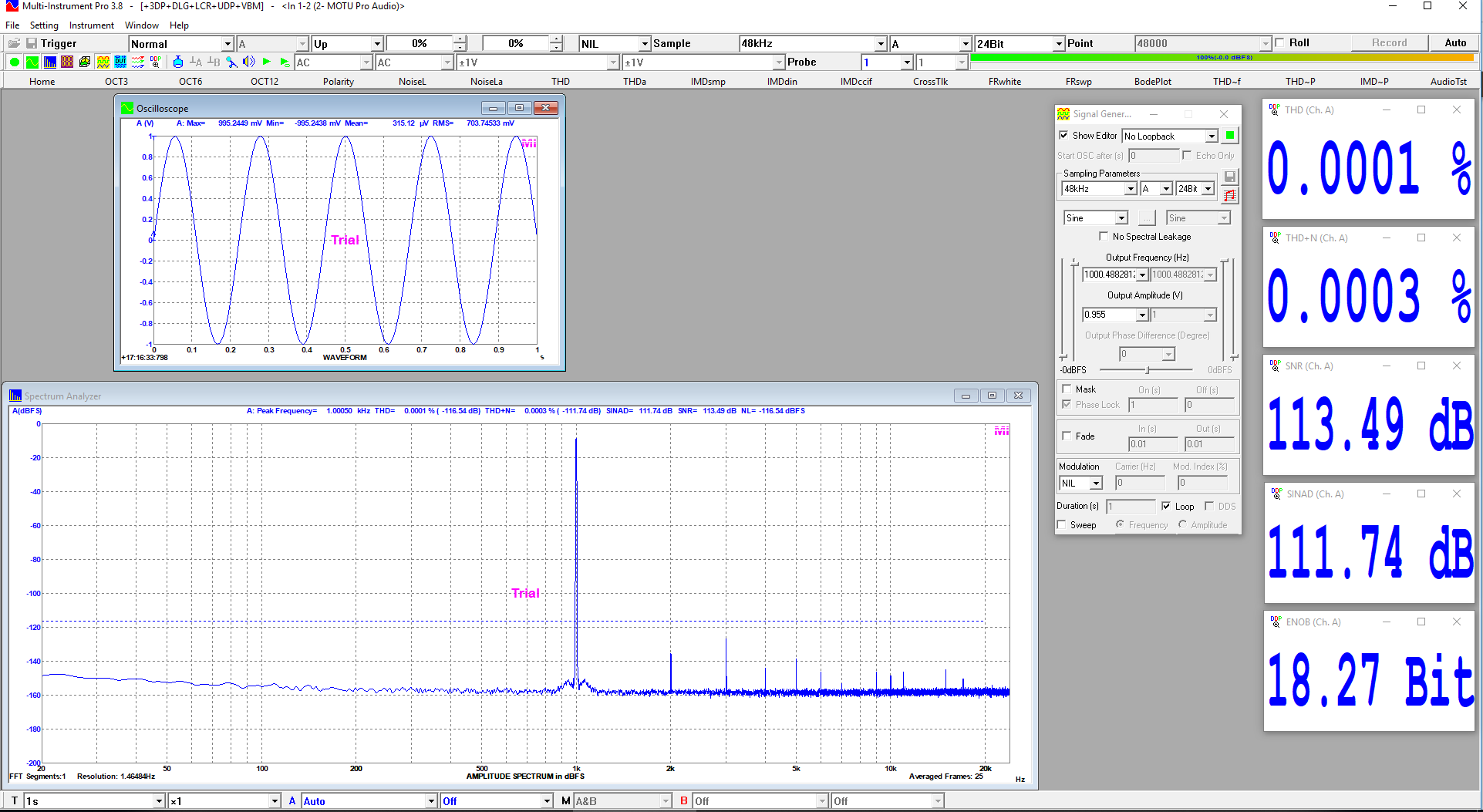1483x812 pixels.
Task: Click the green cyclic play icon
Action: tap(285, 62)
